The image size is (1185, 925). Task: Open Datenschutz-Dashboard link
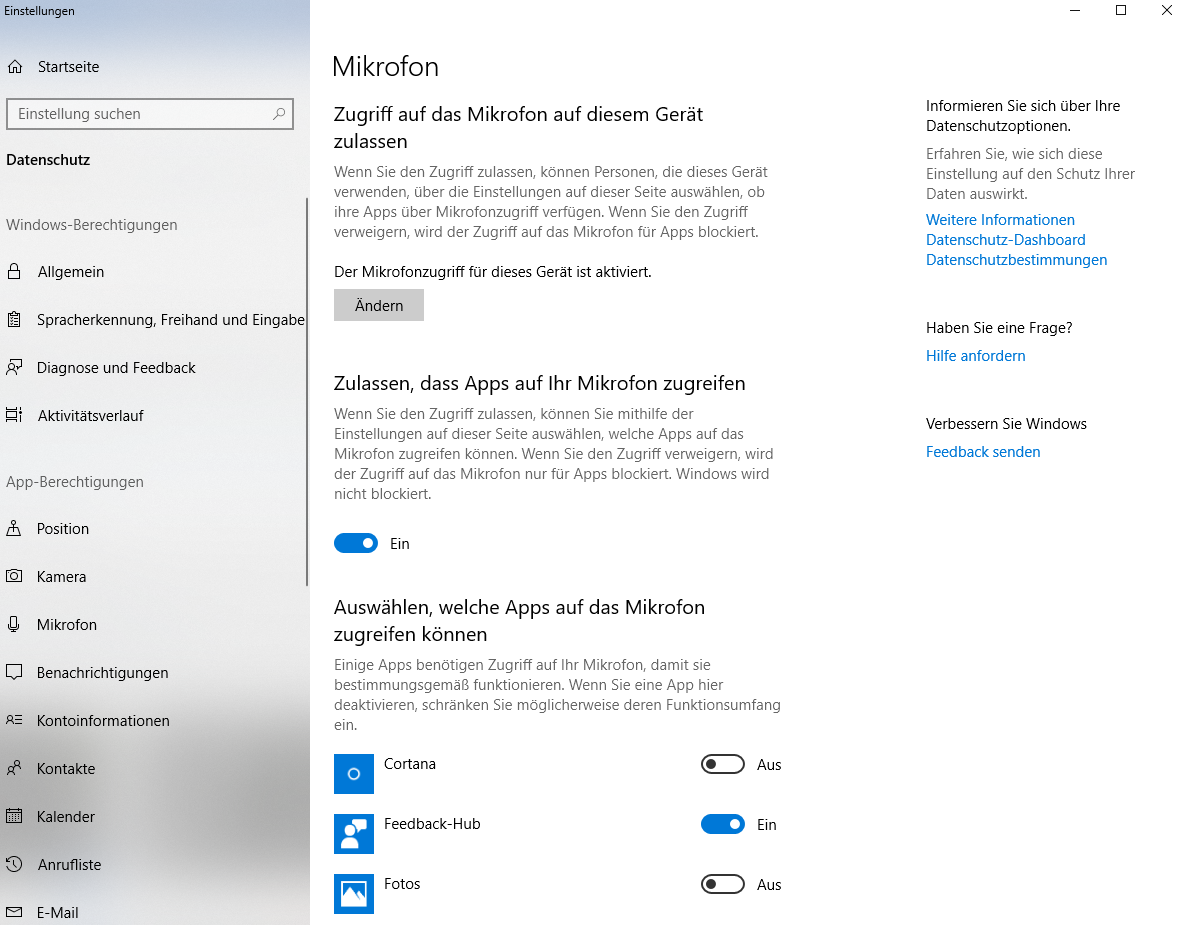pos(1005,240)
